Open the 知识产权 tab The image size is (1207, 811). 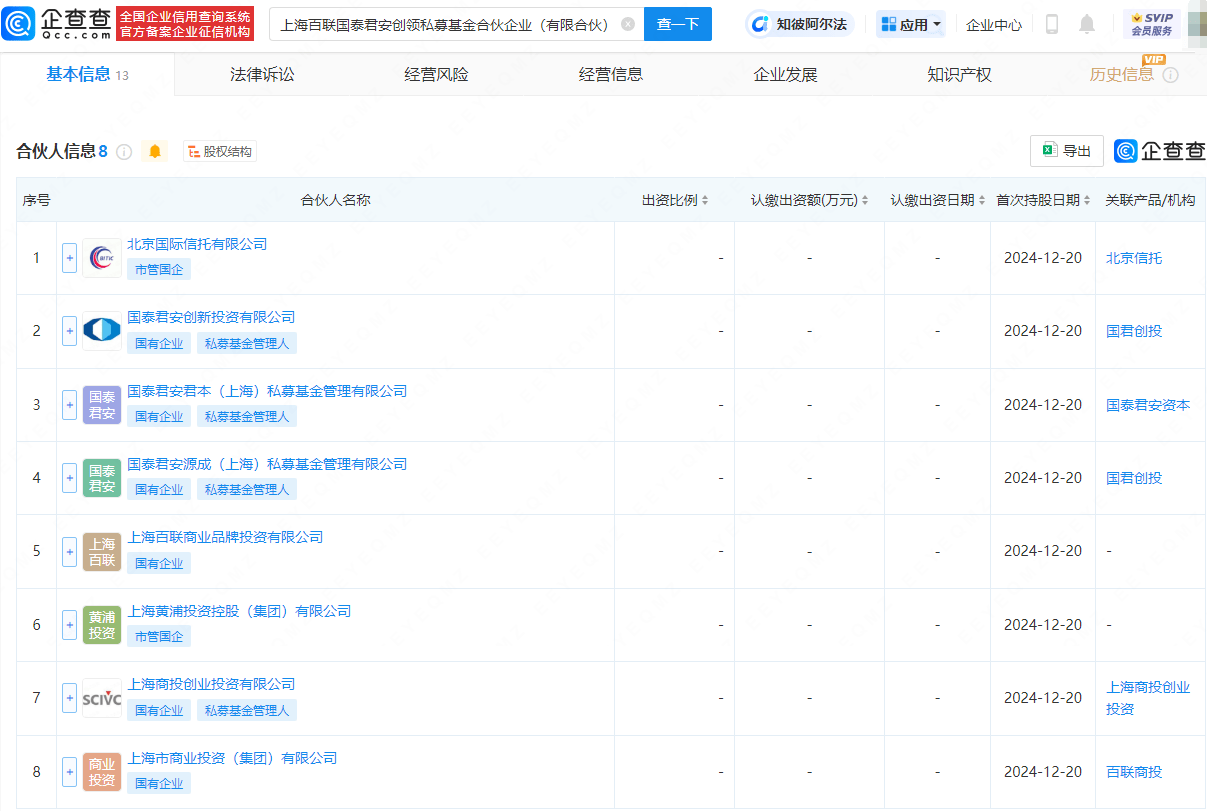click(x=959, y=75)
